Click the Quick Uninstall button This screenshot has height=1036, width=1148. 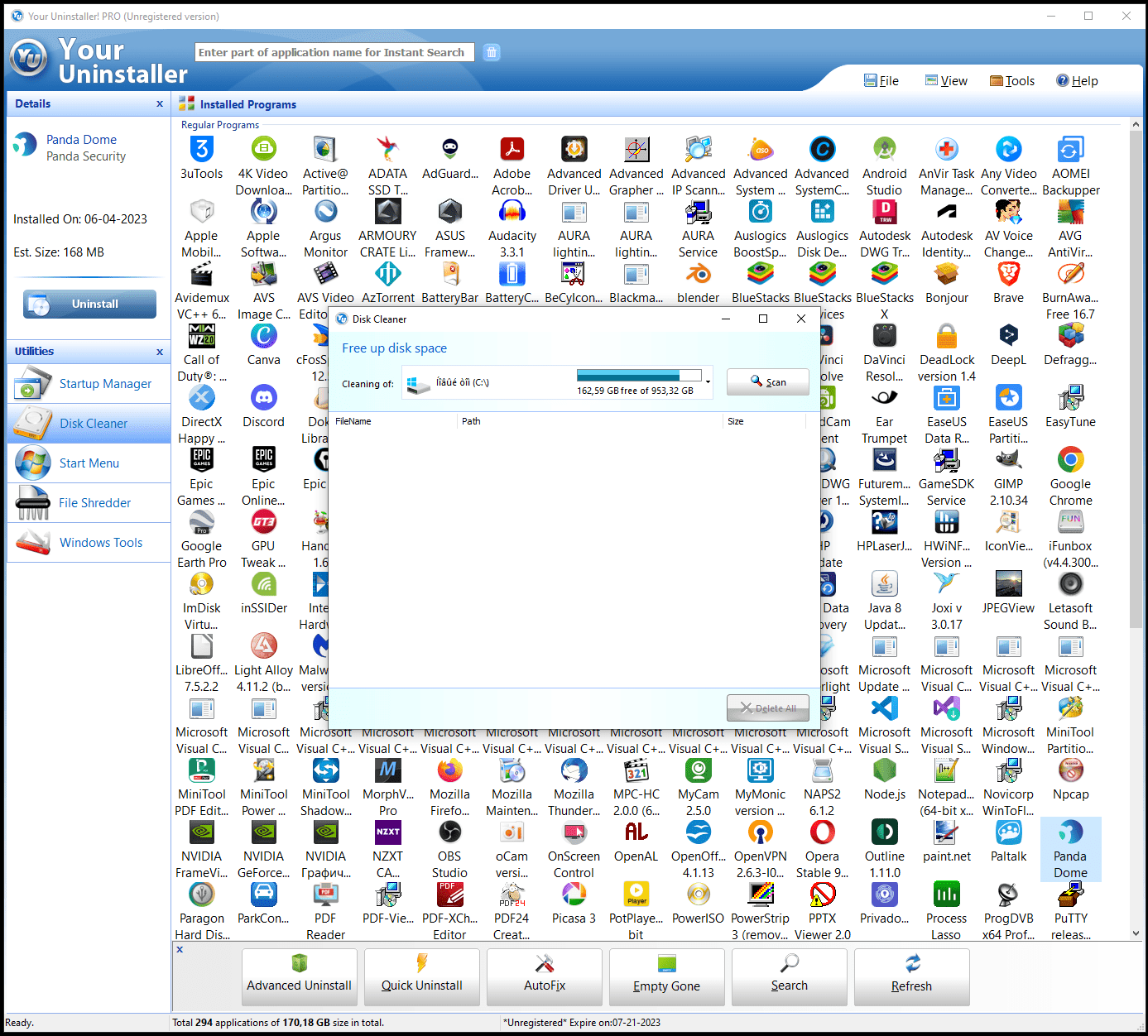422,976
